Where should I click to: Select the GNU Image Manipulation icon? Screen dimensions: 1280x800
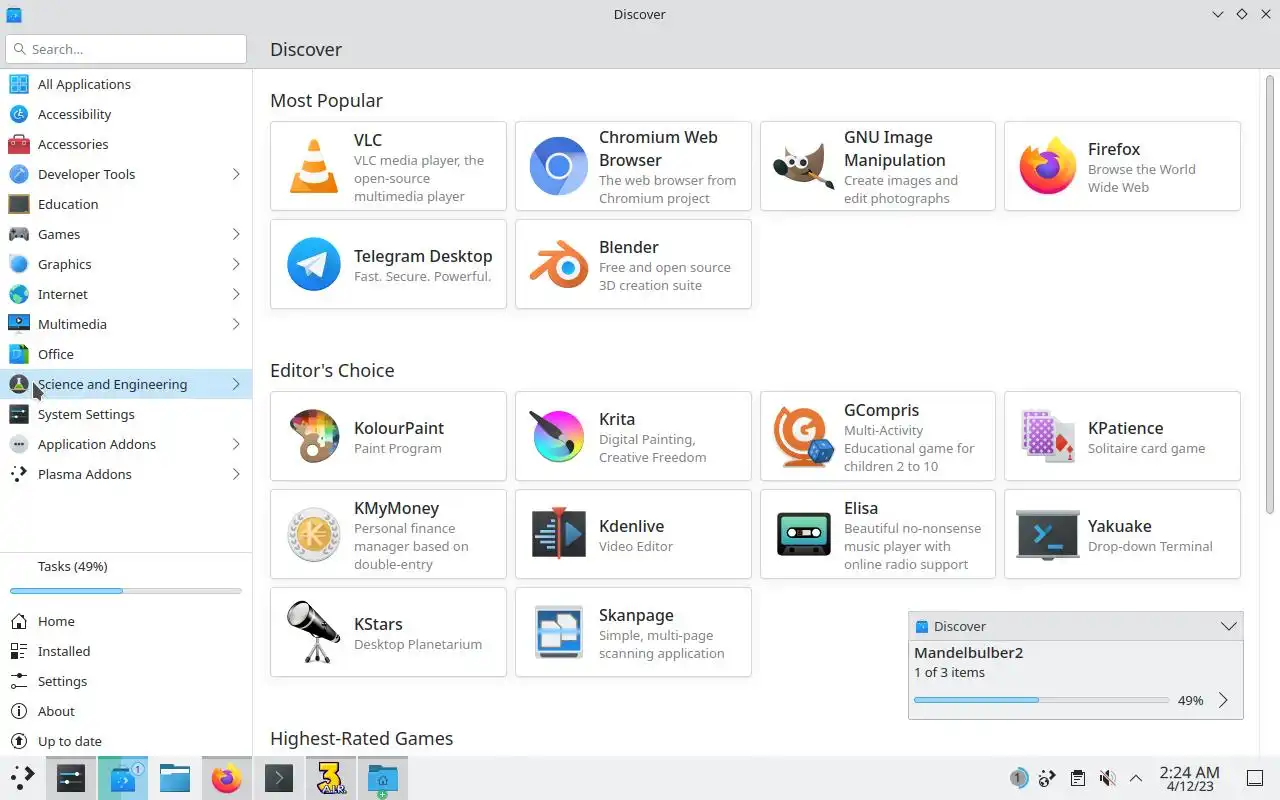[x=803, y=166]
